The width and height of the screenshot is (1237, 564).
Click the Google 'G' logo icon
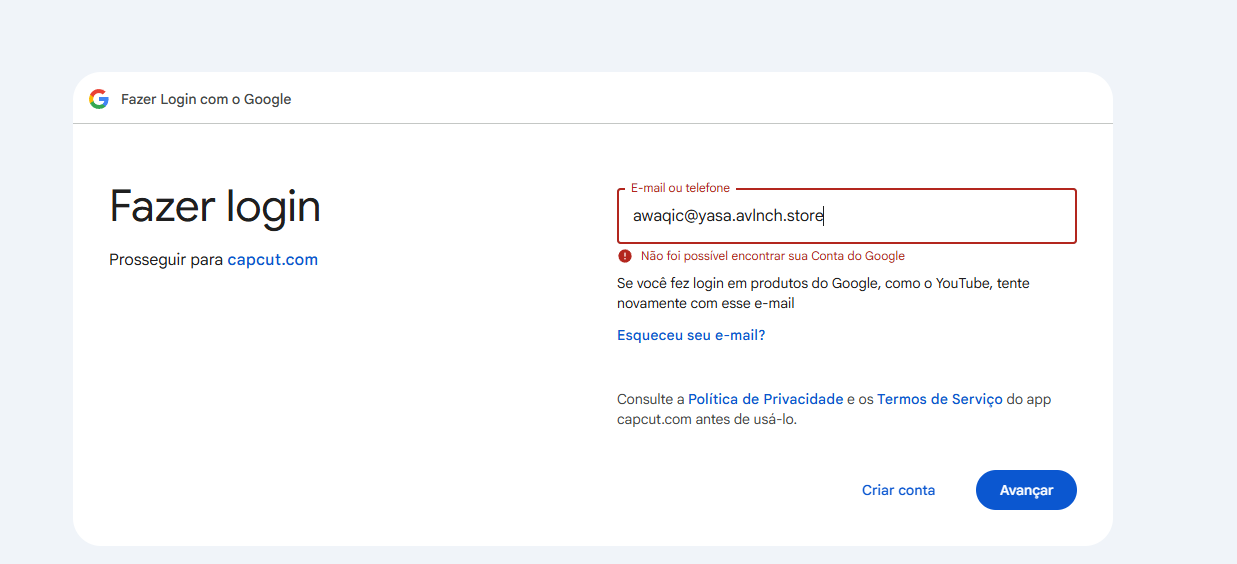coord(98,99)
